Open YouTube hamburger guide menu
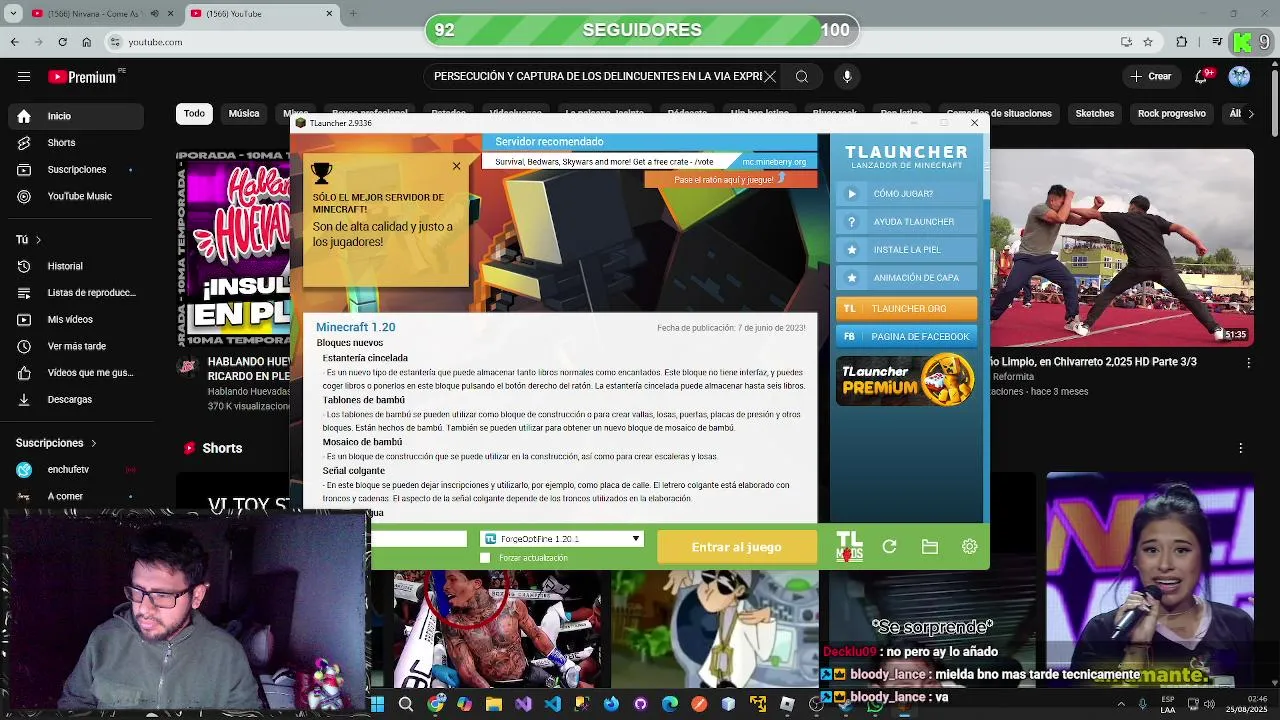Image resolution: width=1280 pixels, height=720 pixels. (24, 76)
